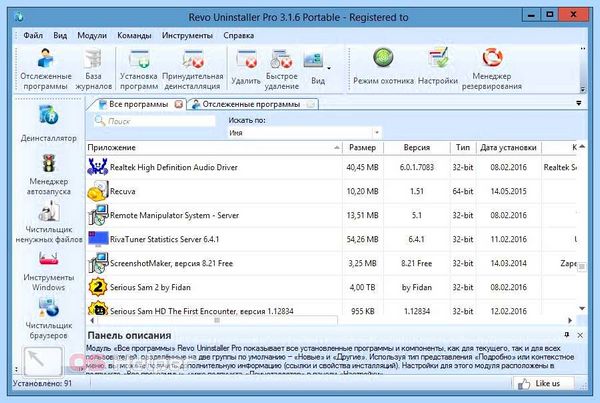Image resolution: width=600 pixels, height=403 pixels.
Task: Select ScreenshotMaker, версия 8.21 Free row
Action: [x=331, y=263]
